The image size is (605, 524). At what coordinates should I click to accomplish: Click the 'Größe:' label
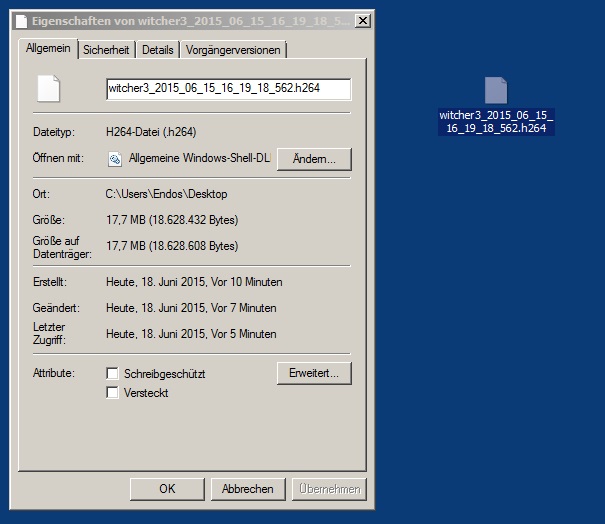coord(49,220)
